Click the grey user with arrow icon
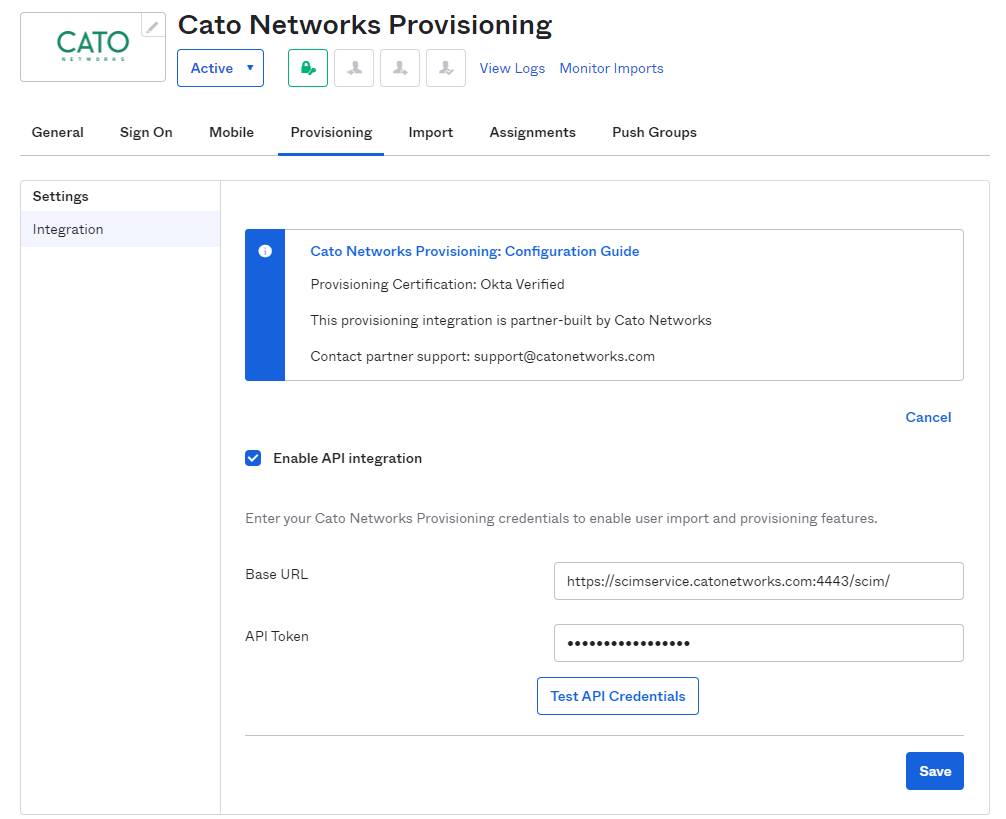This screenshot has width=1006, height=819. pyautogui.click(x=400, y=68)
